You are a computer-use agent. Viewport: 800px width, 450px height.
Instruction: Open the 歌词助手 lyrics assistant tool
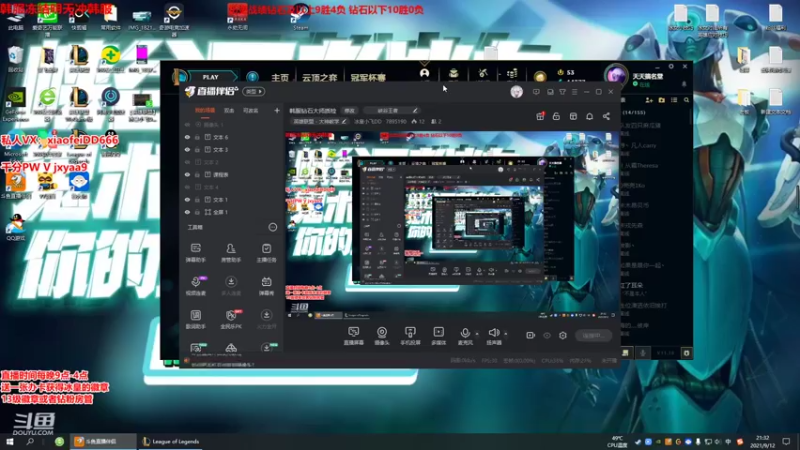[x=195, y=319]
